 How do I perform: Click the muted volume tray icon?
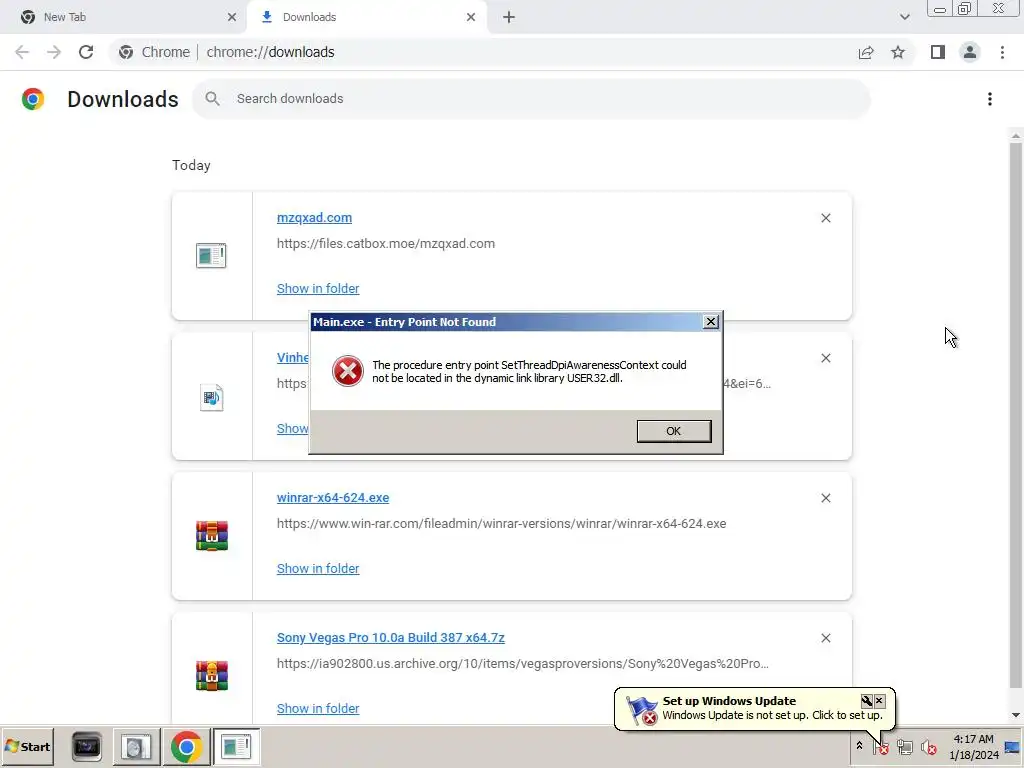(929, 747)
